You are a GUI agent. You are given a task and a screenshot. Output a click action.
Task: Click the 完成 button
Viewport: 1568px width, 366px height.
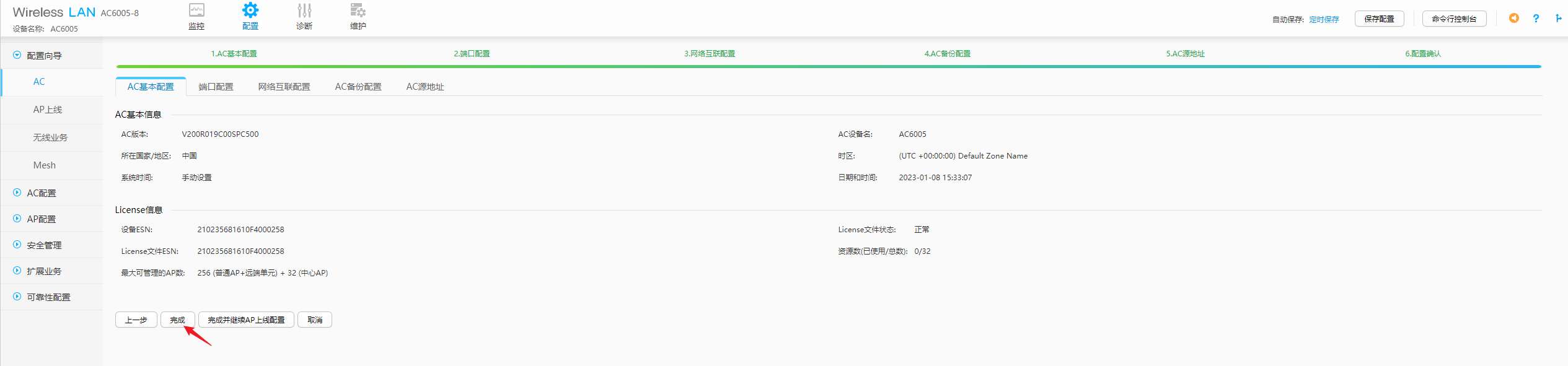point(177,320)
